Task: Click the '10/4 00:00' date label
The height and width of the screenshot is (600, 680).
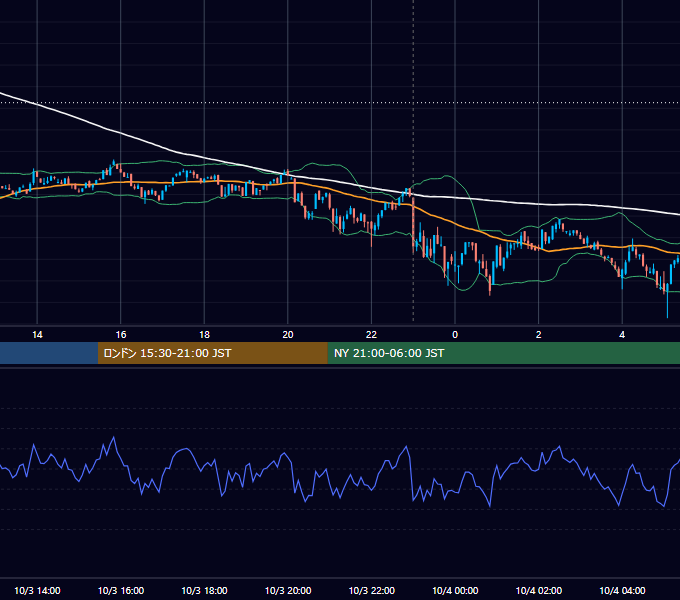Action: [x=455, y=590]
